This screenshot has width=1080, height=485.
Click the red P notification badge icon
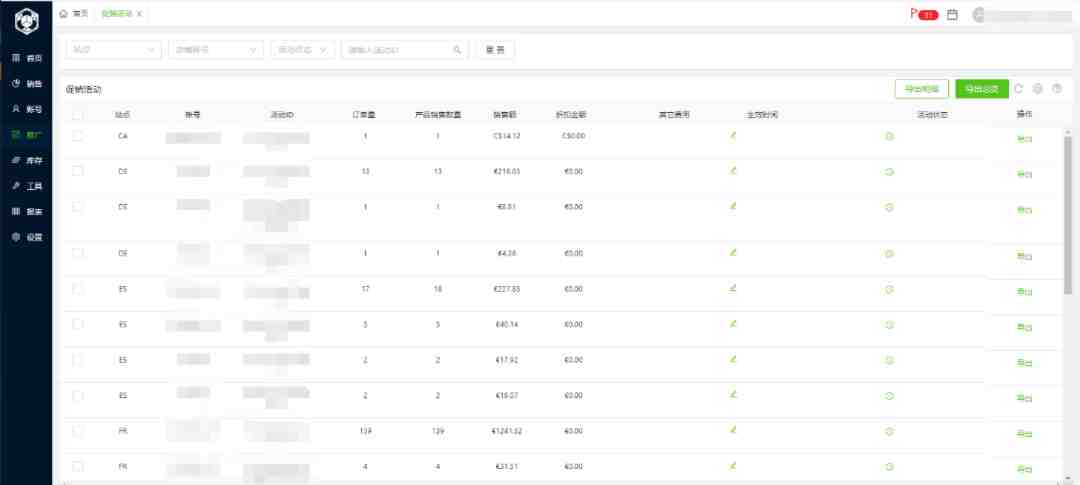pyautogui.click(x=924, y=14)
